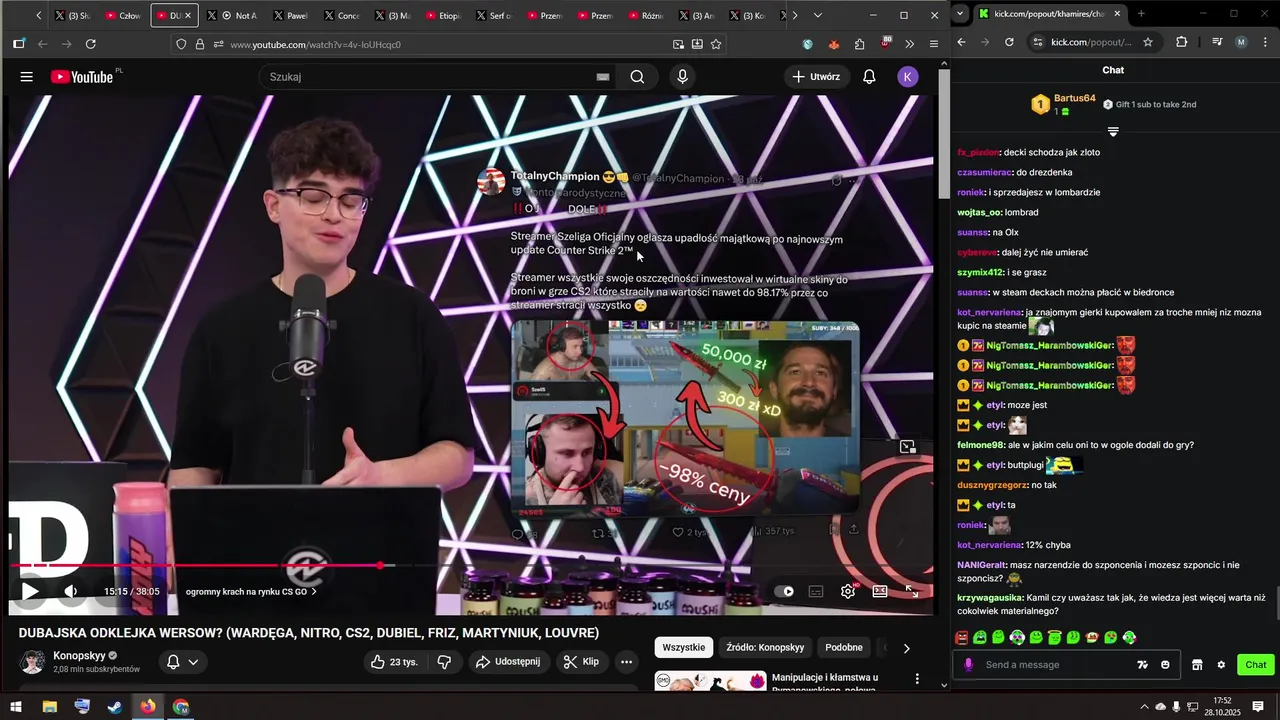Image resolution: width=1280 pixels, height=720 pixels.
Task: Open options menu for the suggested video
Action: (917, 679)
